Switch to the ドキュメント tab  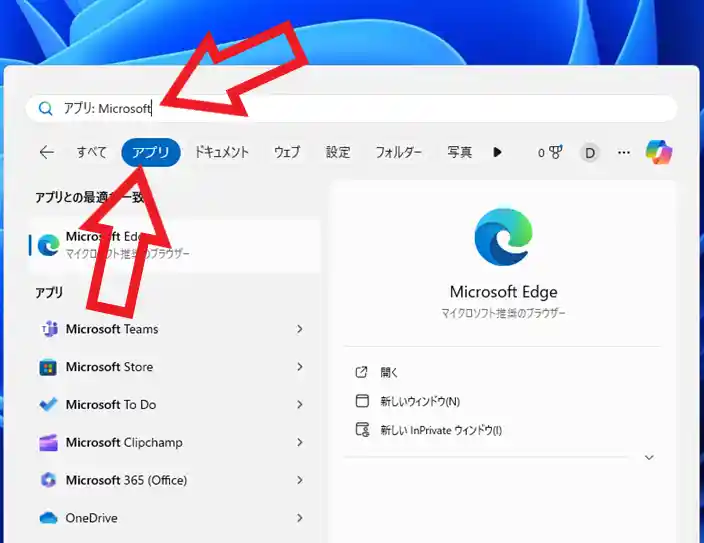coord(221,152)
